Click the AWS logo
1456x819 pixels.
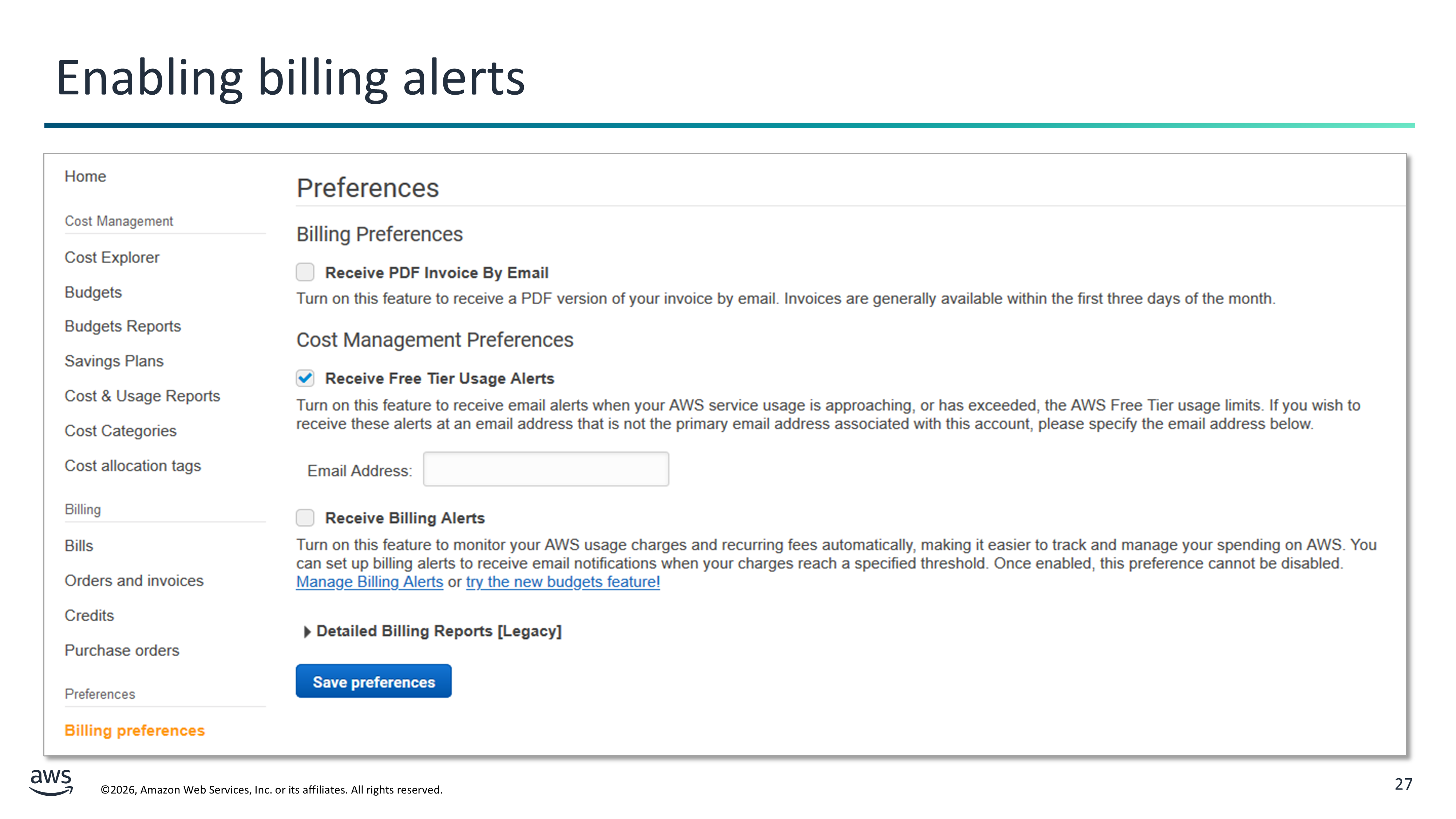pyautogui.click(x=51, y=782)
